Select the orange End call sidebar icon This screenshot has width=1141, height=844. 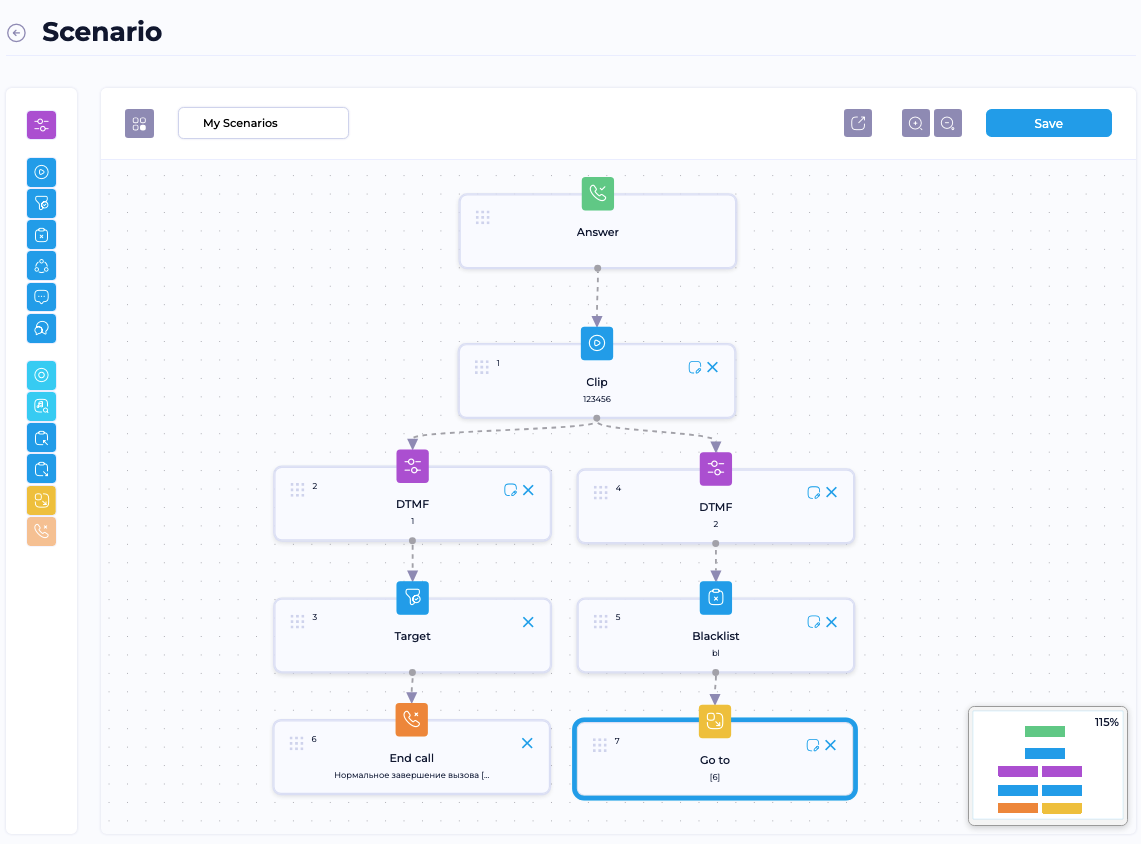point(41,531)
